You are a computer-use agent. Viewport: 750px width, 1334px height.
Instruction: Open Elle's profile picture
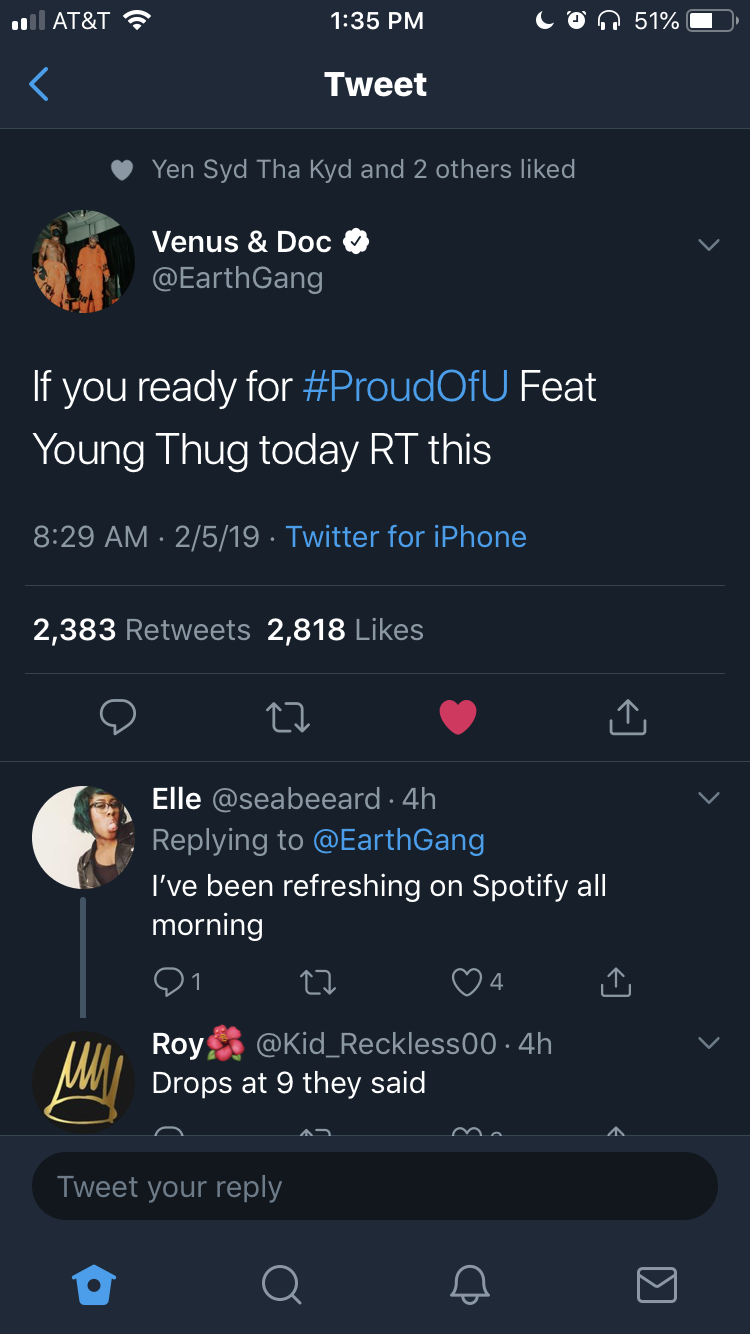pos(83,838)
